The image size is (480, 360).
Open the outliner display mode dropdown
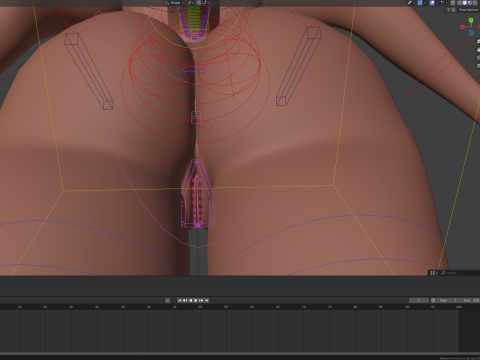(433, 273)
